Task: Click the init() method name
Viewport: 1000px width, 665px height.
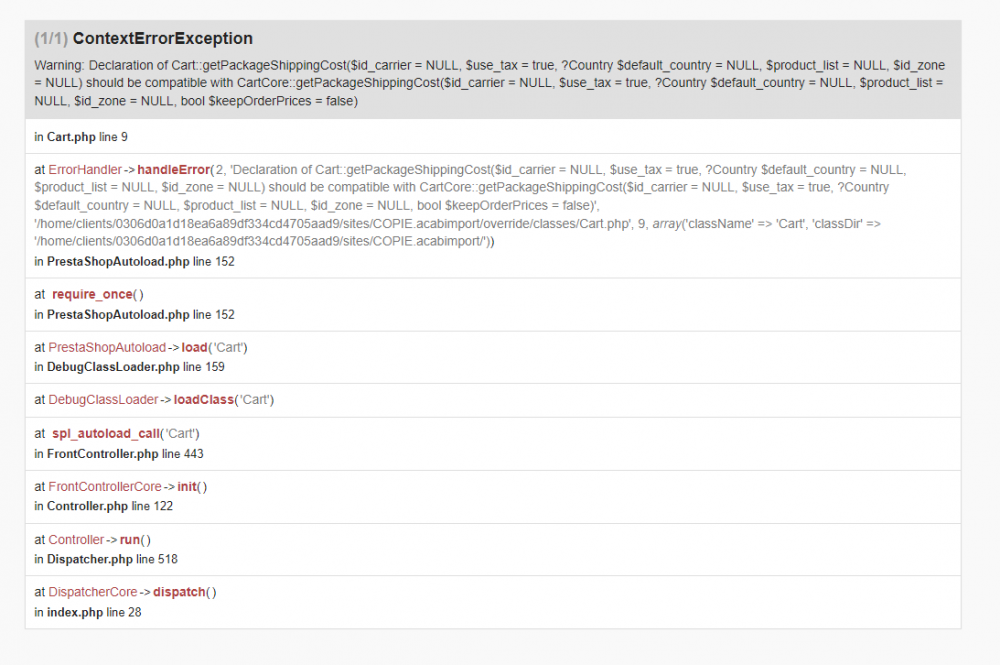Action: coord(187,486)
